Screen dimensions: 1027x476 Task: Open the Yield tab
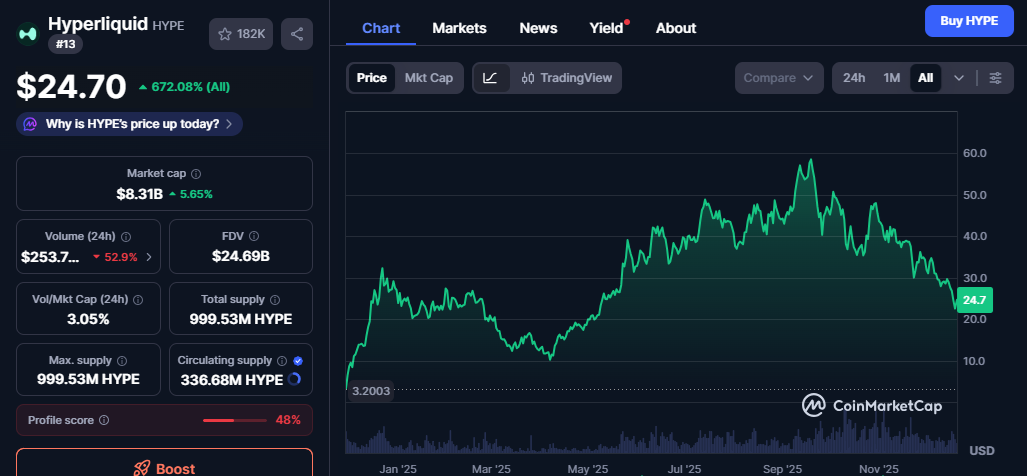point(606,28)
